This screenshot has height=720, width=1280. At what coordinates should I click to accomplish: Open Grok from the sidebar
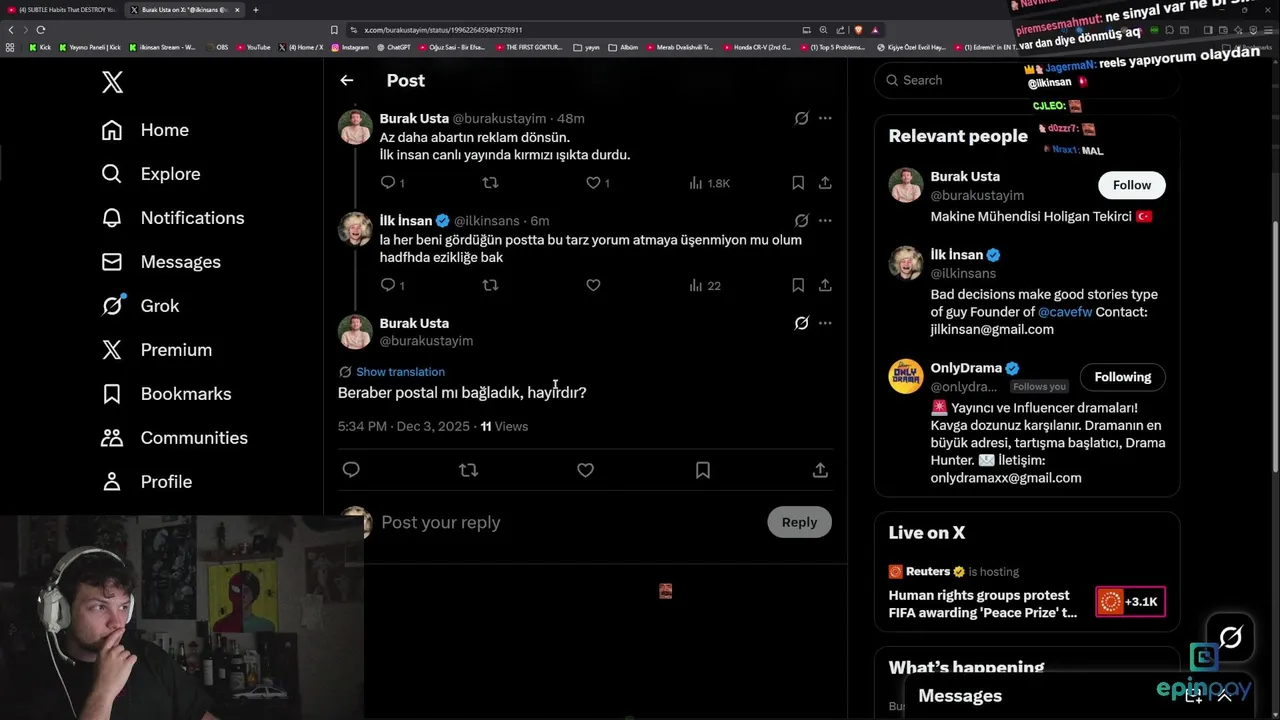click(x=140, y=306)
